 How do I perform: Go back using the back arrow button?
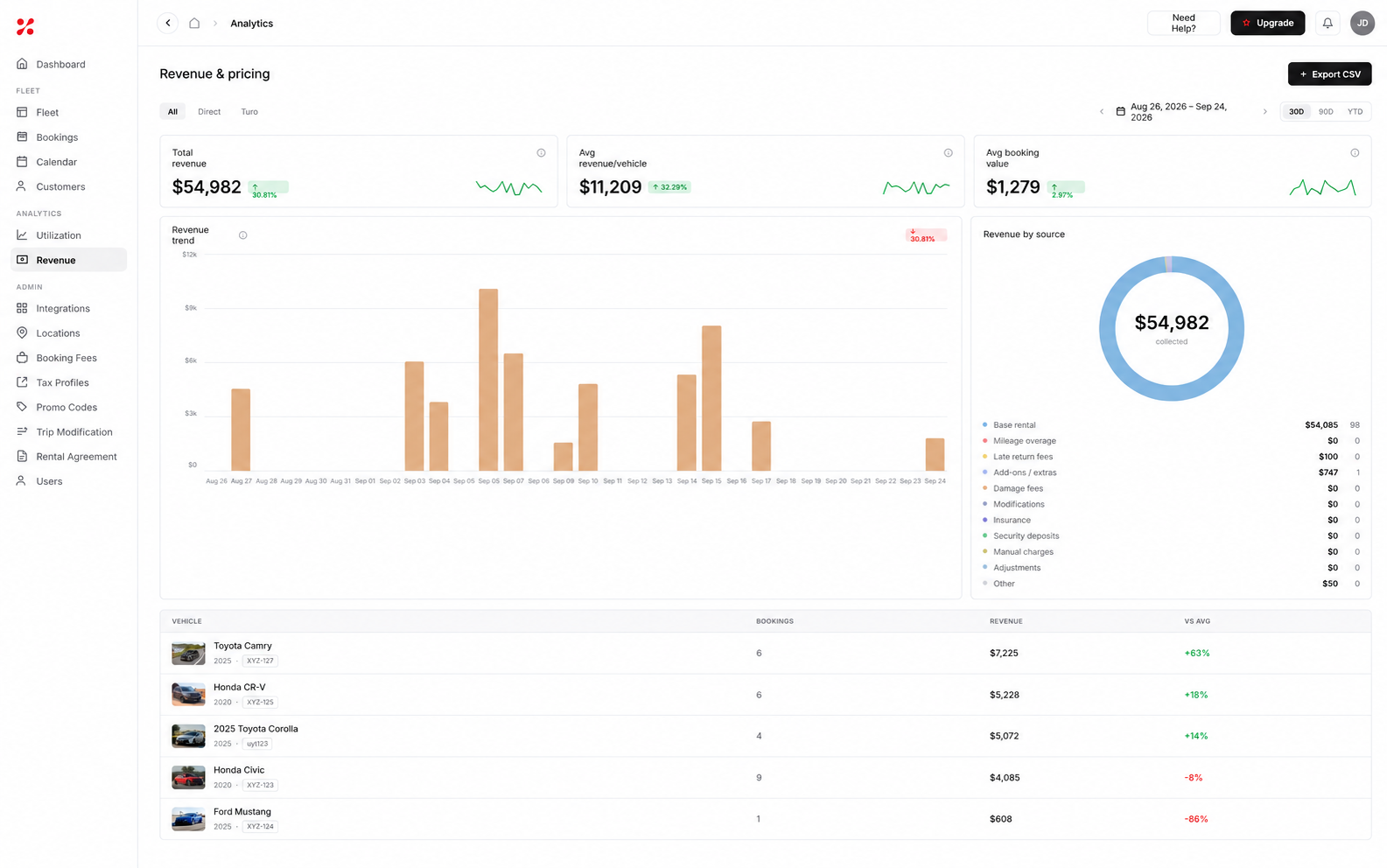(168, 24)
